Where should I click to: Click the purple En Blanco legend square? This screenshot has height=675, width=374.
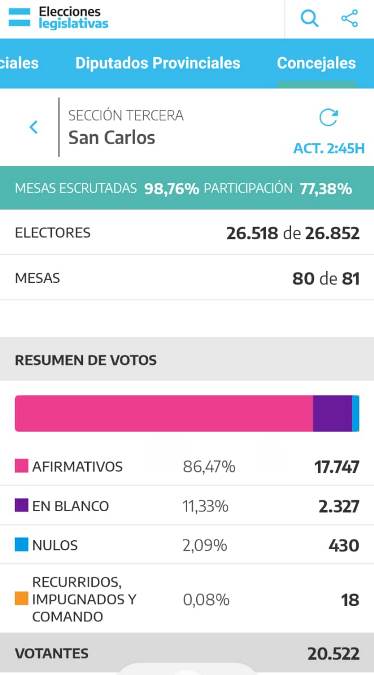coord(22,505)
